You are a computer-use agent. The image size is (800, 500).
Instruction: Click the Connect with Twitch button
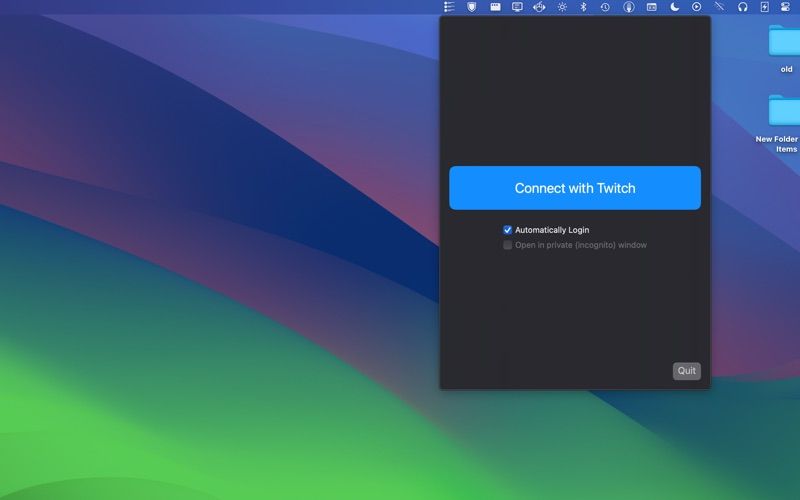[x=575, y=188]
